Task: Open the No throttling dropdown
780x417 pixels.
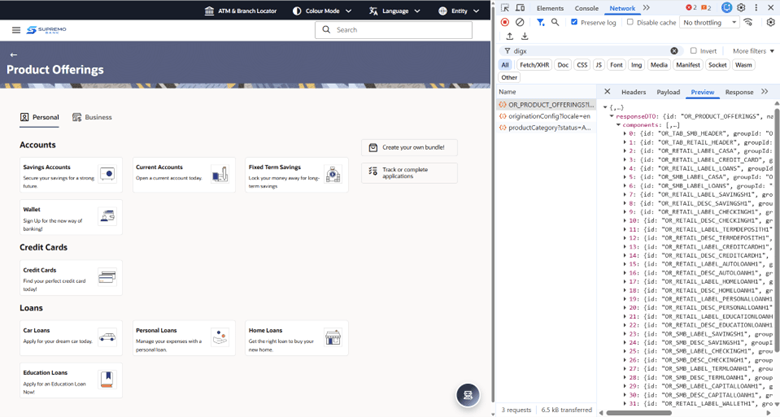Action: tap(709, 22)
